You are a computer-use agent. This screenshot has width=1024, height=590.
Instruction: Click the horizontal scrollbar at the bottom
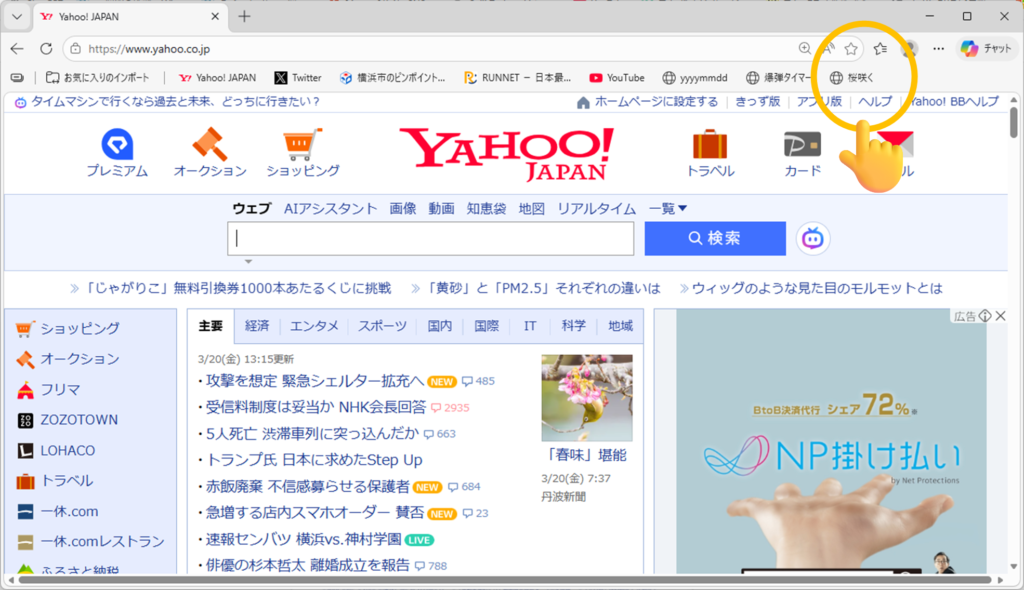[500, 579]
